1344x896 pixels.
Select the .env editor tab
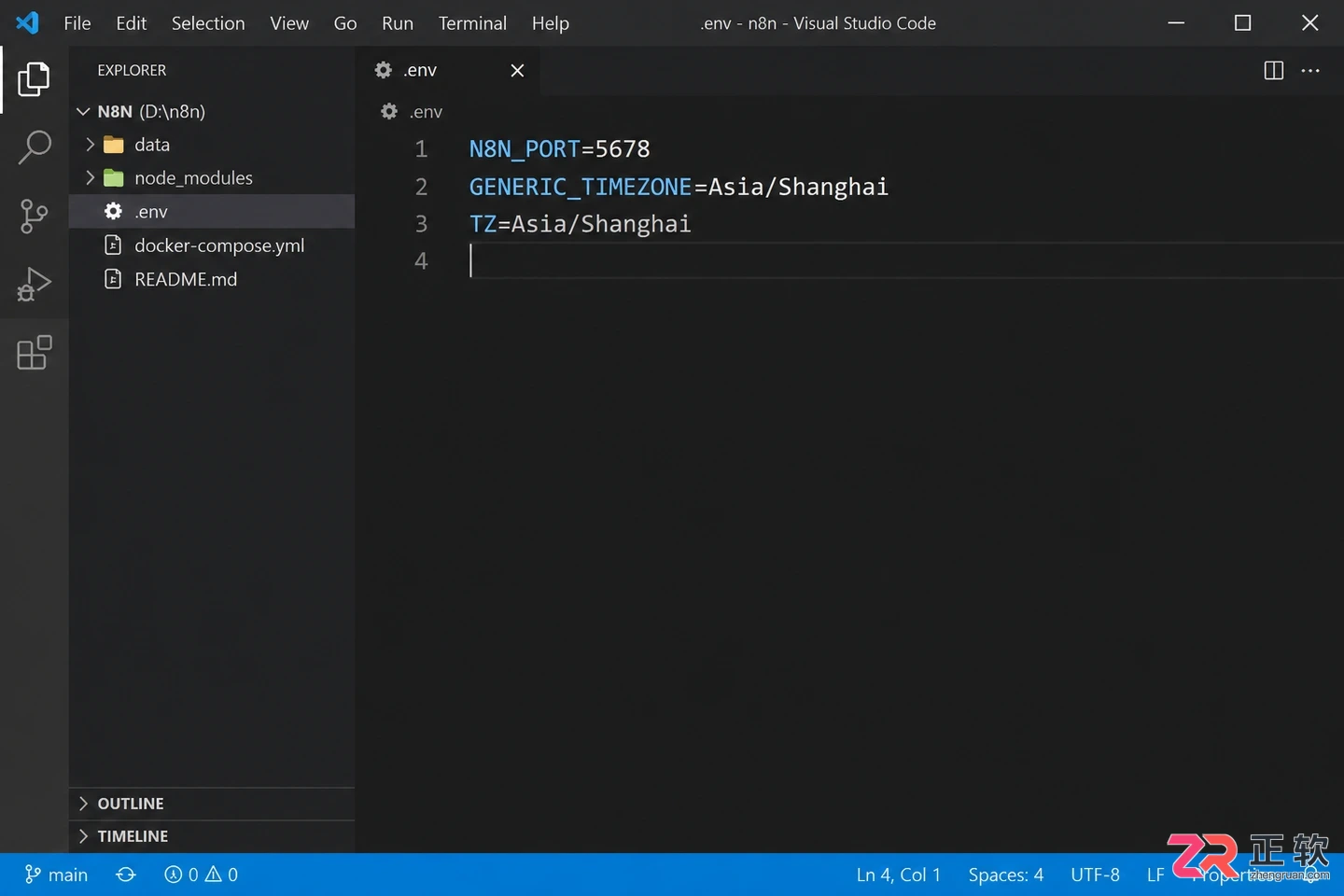click(x=448, y=70)
